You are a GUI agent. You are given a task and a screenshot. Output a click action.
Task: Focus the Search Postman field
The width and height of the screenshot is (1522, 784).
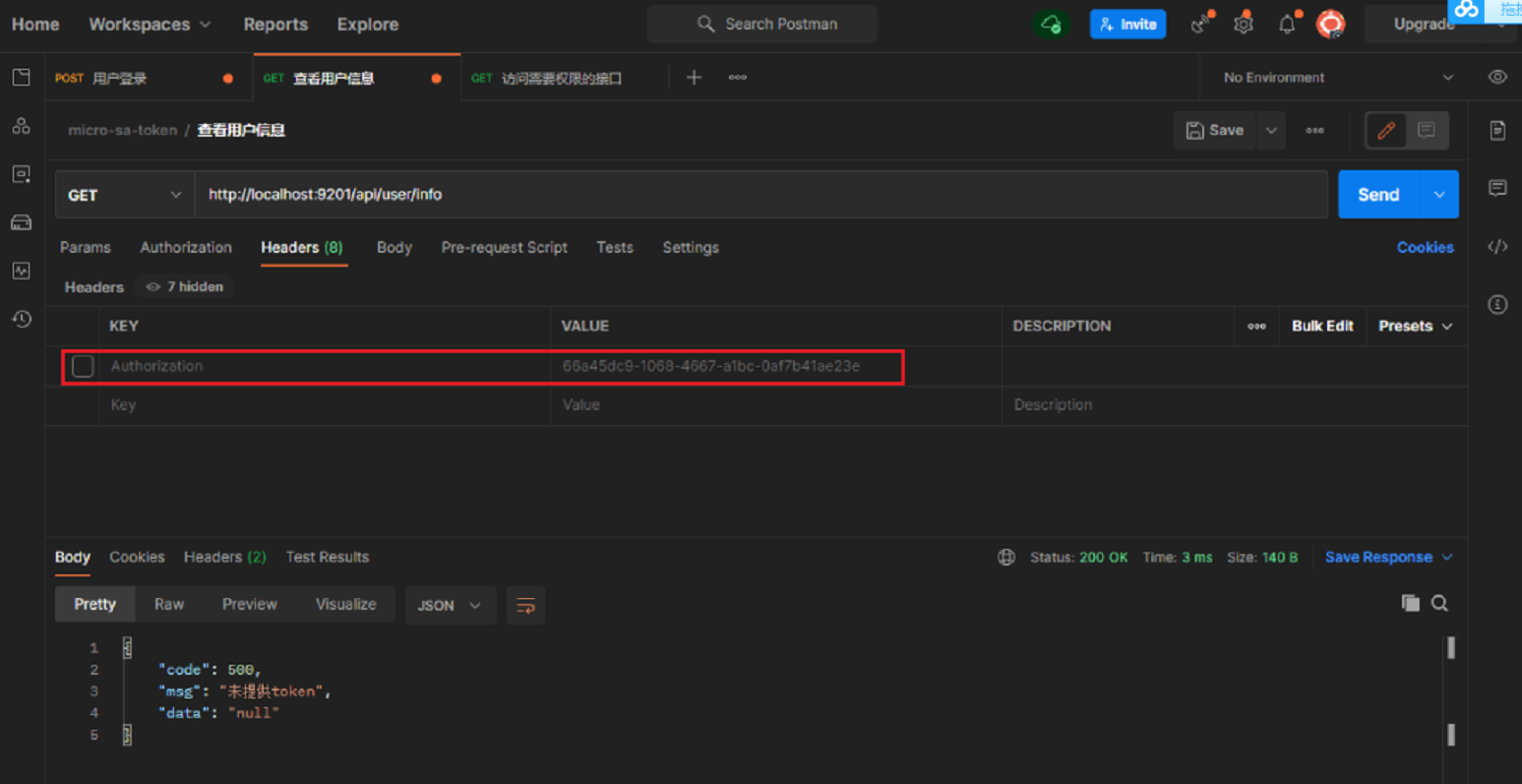coord(762,24)
